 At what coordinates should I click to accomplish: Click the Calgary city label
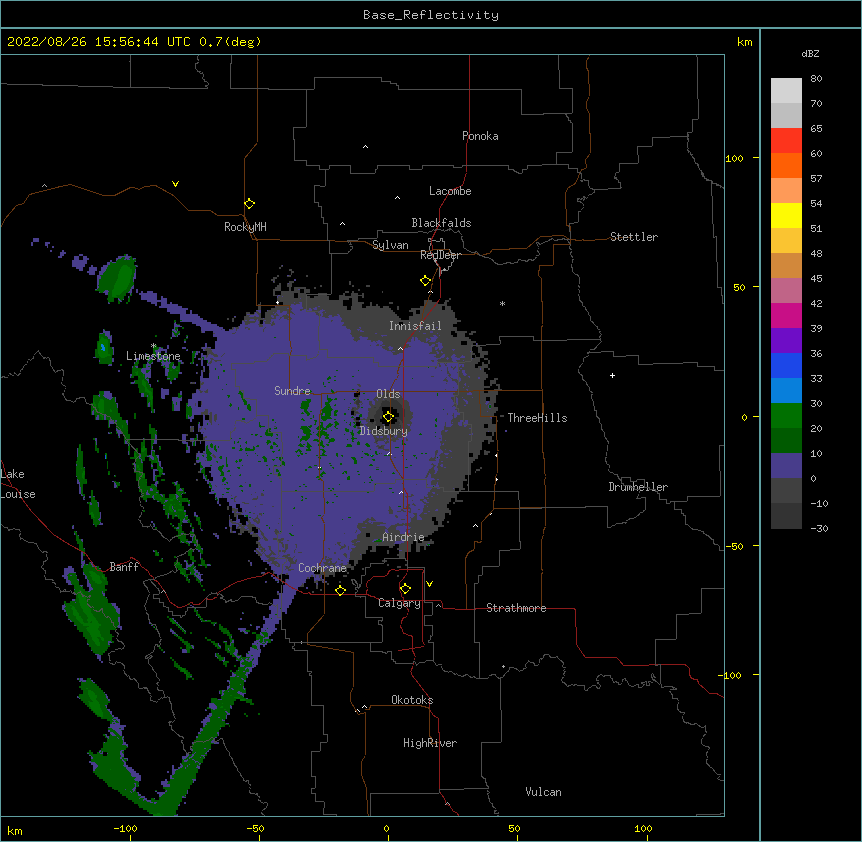tap(399, 603)
